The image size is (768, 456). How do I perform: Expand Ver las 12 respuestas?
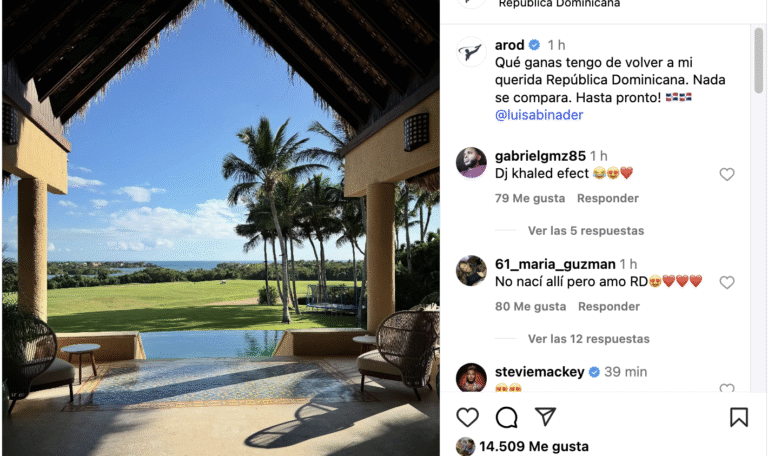(x=589, y=339)
